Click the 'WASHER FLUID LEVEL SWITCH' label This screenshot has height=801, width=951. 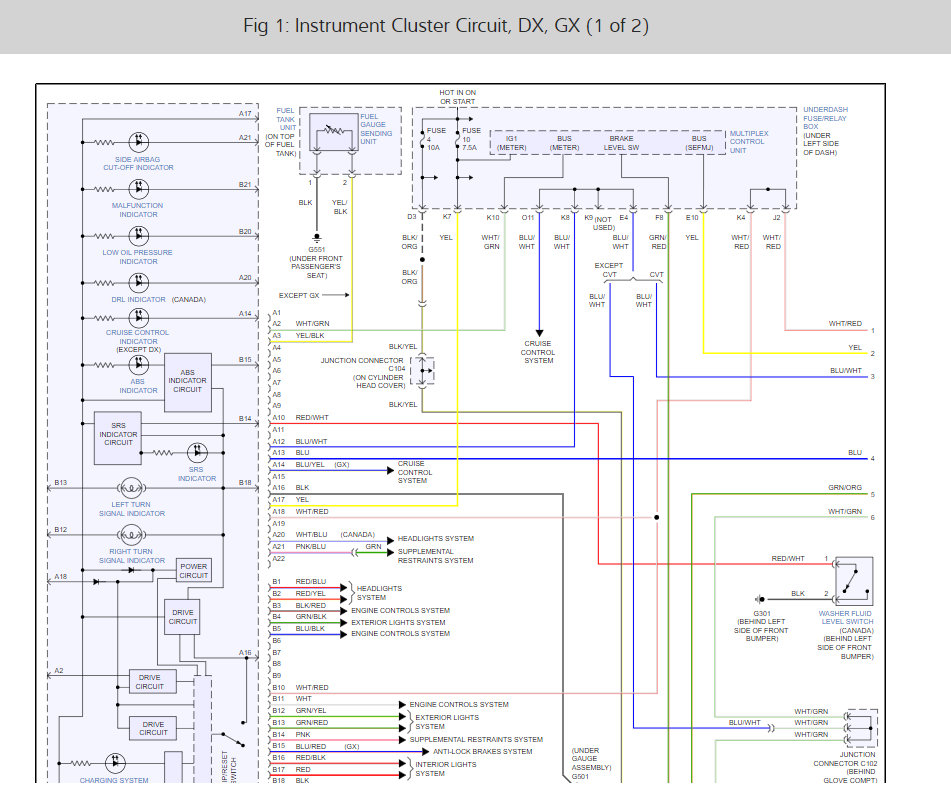[x=845, y=617]
